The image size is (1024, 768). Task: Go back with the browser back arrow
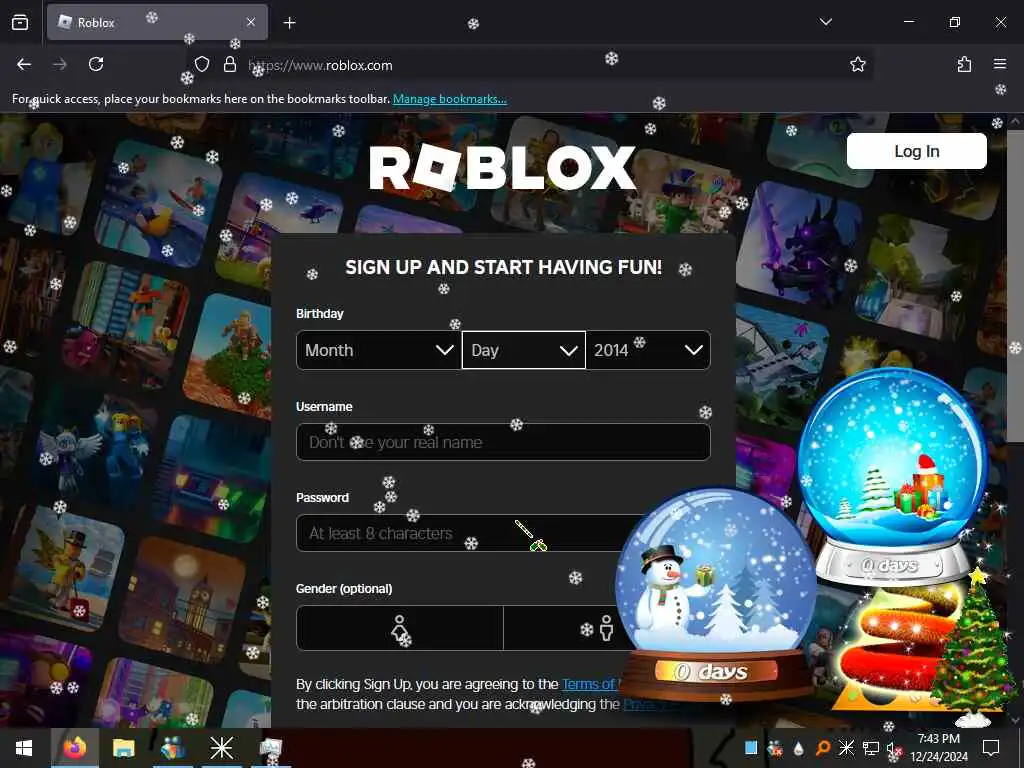tap(24, 64)
